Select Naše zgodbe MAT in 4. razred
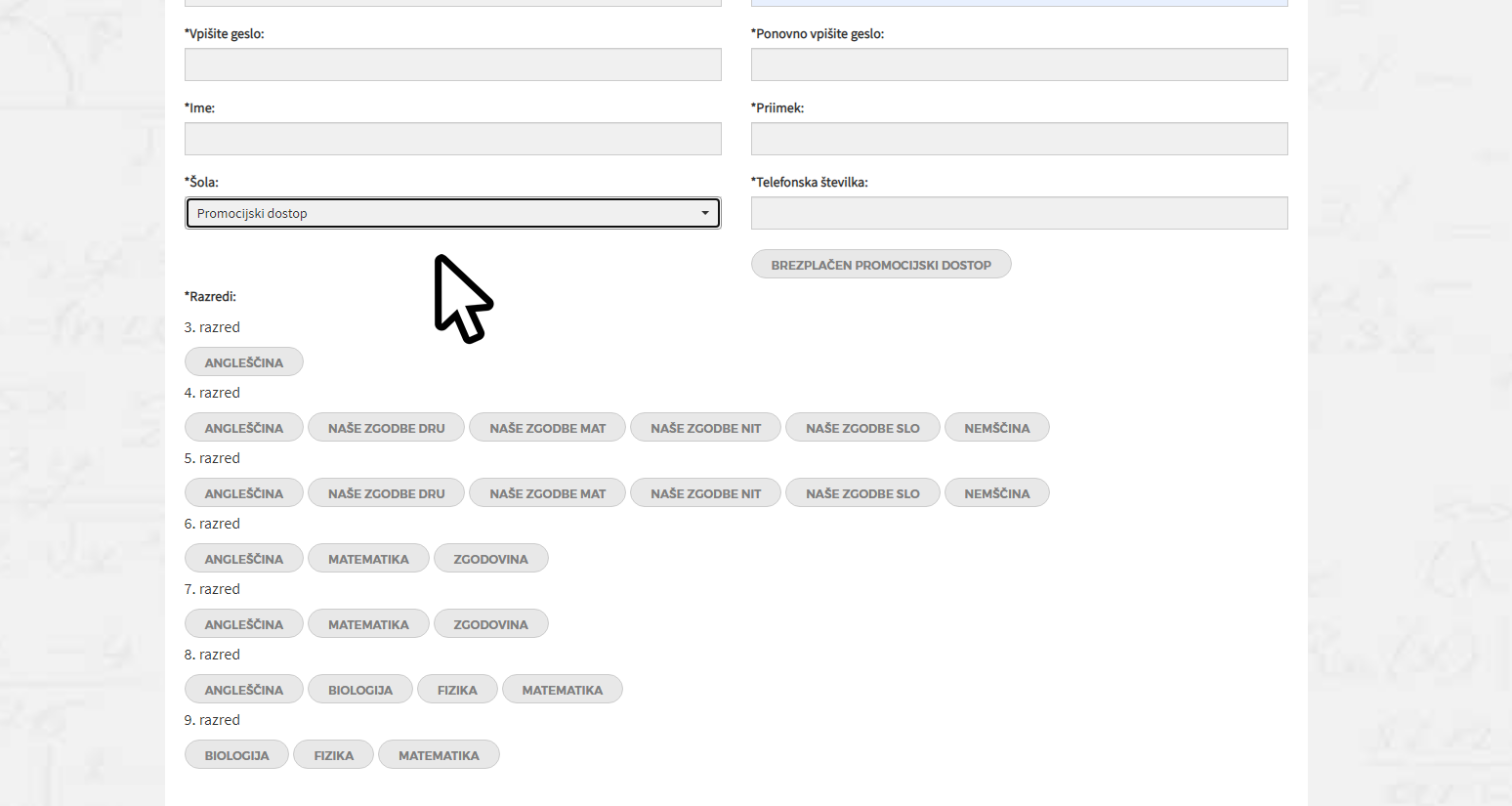Viewport: 1512px width, 806px height. coord(547,428)
